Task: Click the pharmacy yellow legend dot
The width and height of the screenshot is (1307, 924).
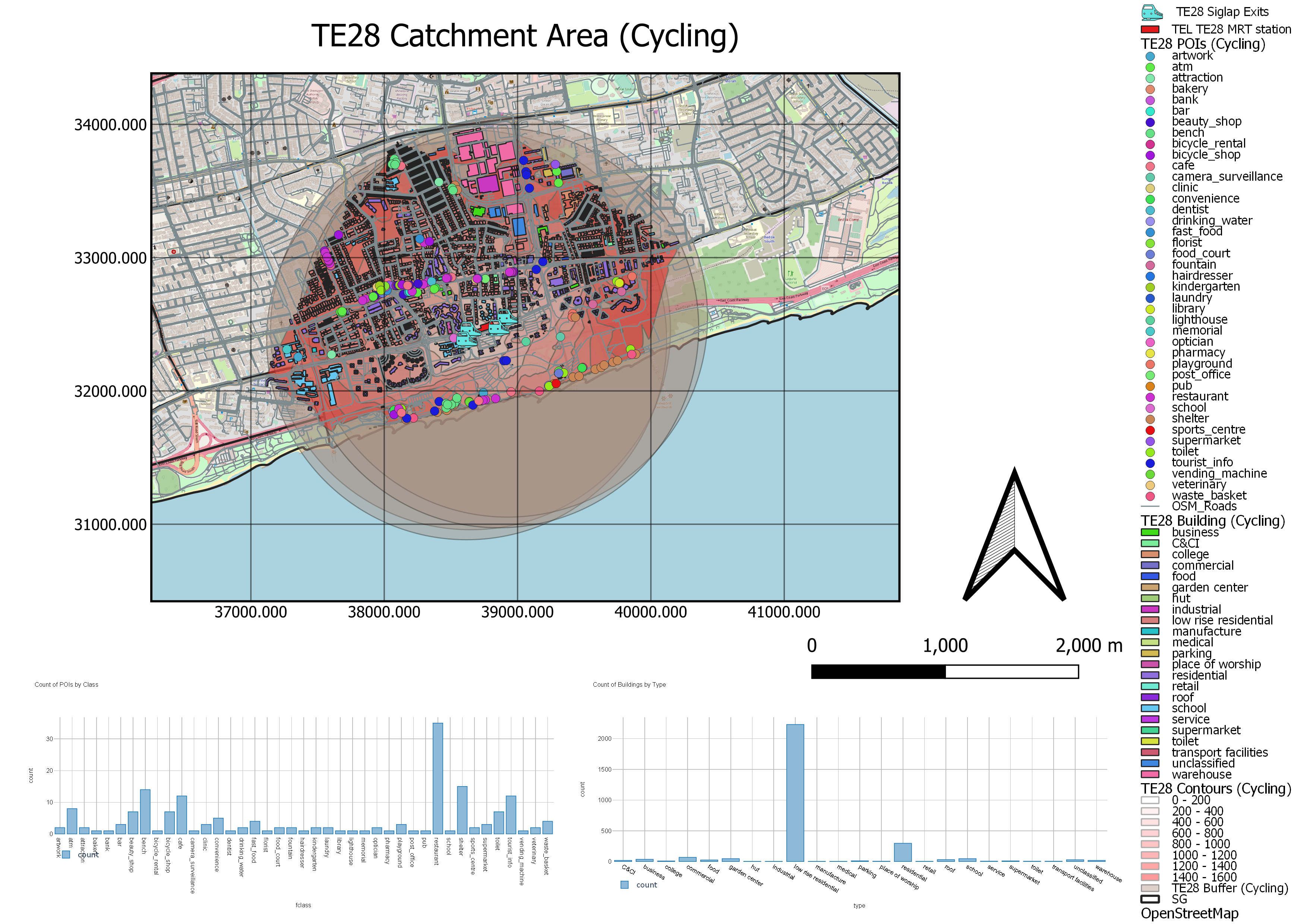Action: click(x=1150, y=353)
